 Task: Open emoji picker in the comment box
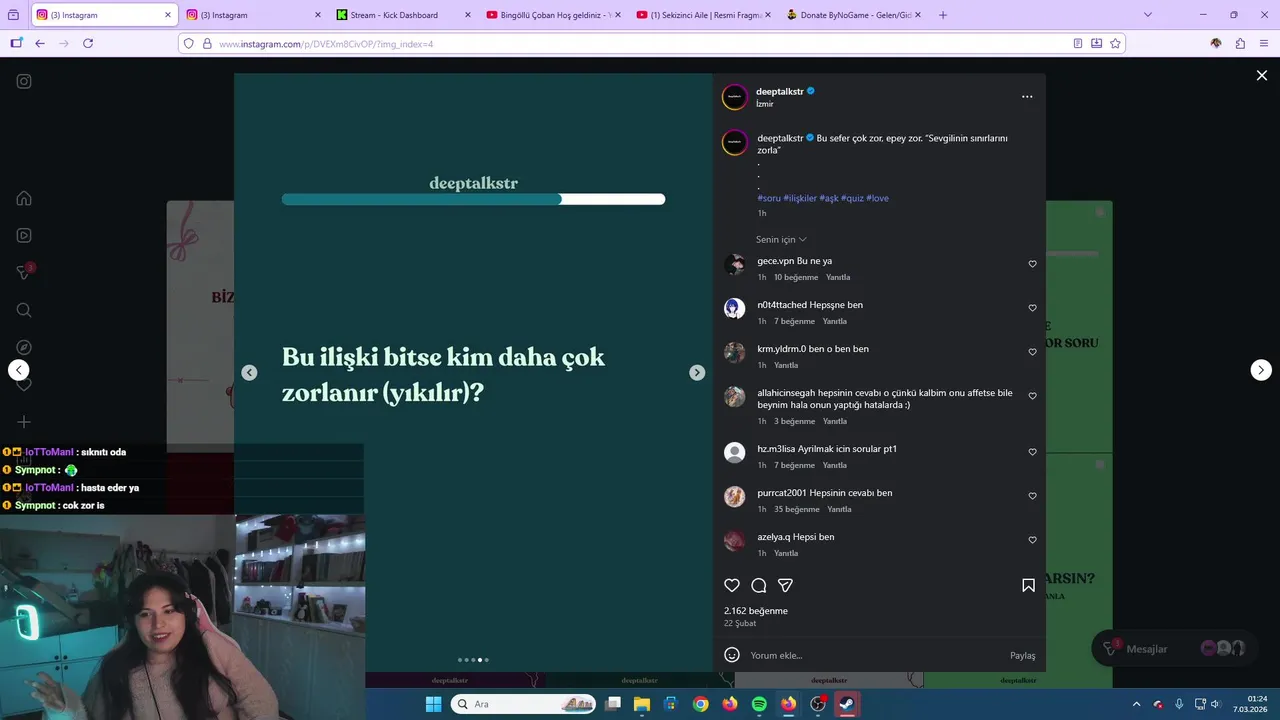(732, 655)
